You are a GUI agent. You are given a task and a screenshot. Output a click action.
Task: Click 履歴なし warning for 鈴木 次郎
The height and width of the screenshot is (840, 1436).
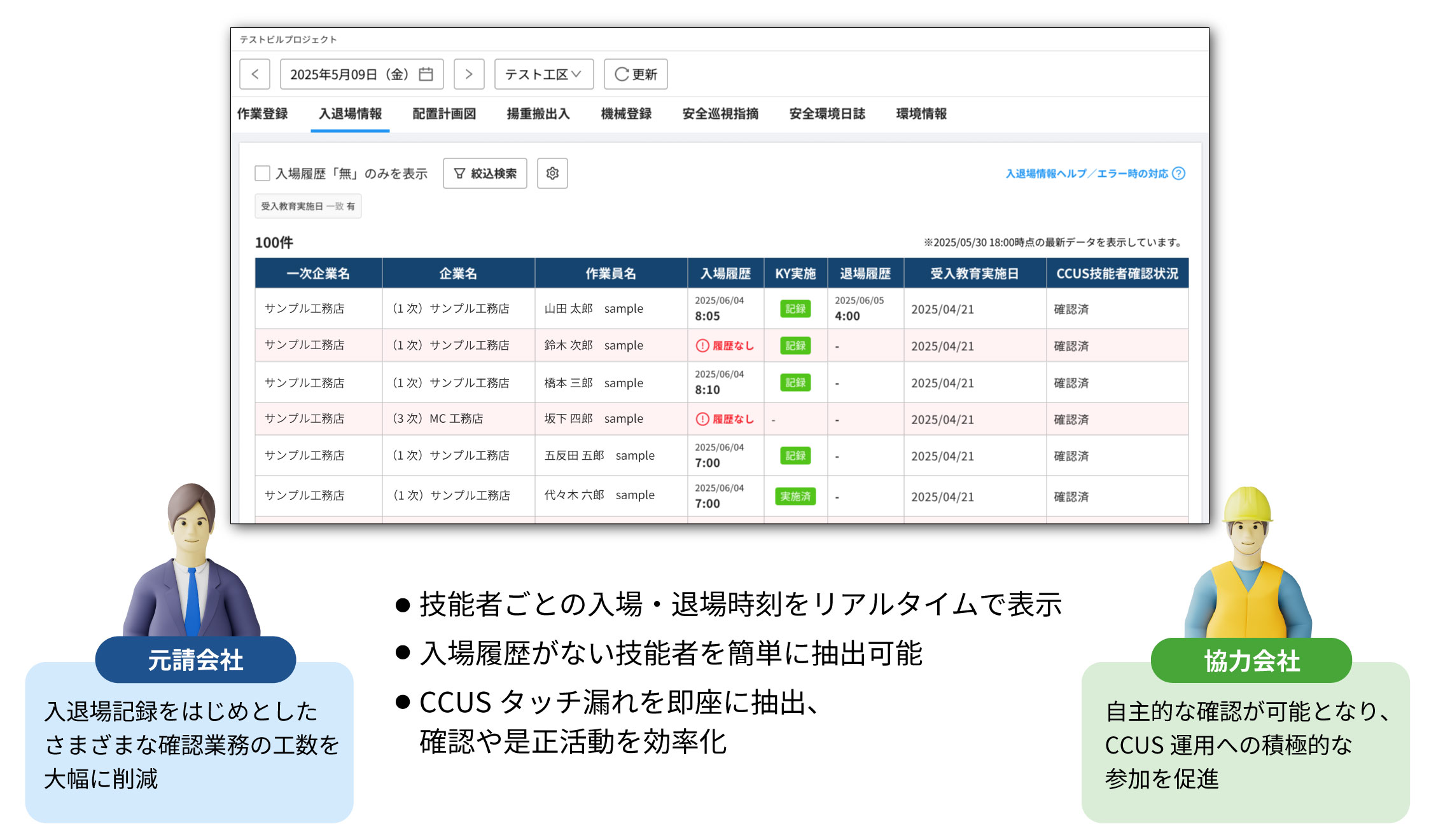725,346
